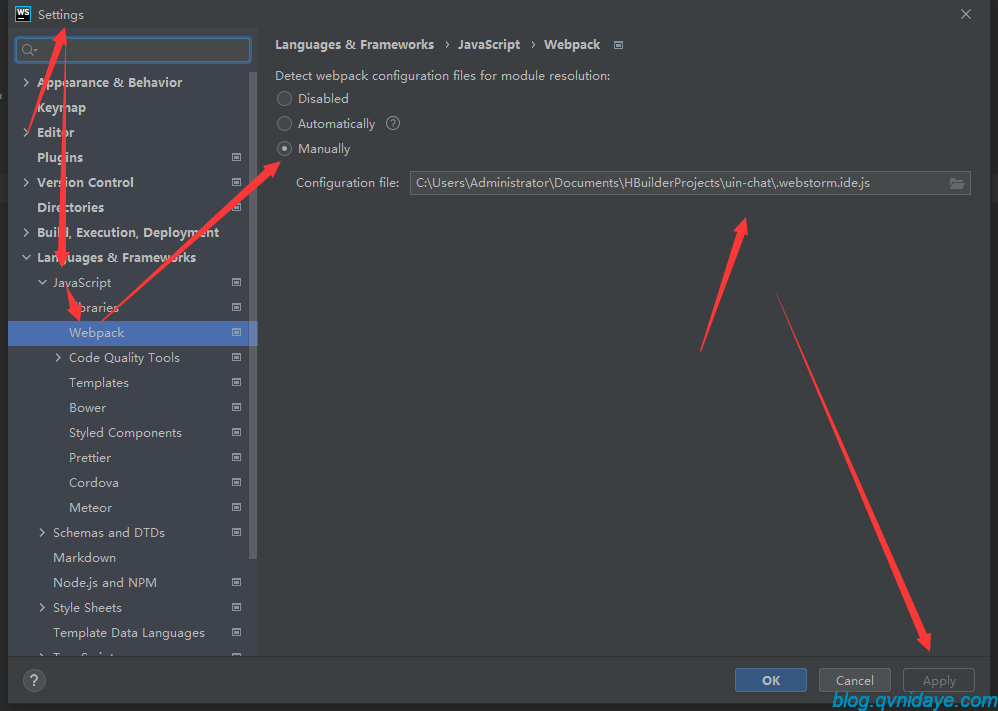Select Styled Components tree item
Screen dimensions: 998x711
125,433
